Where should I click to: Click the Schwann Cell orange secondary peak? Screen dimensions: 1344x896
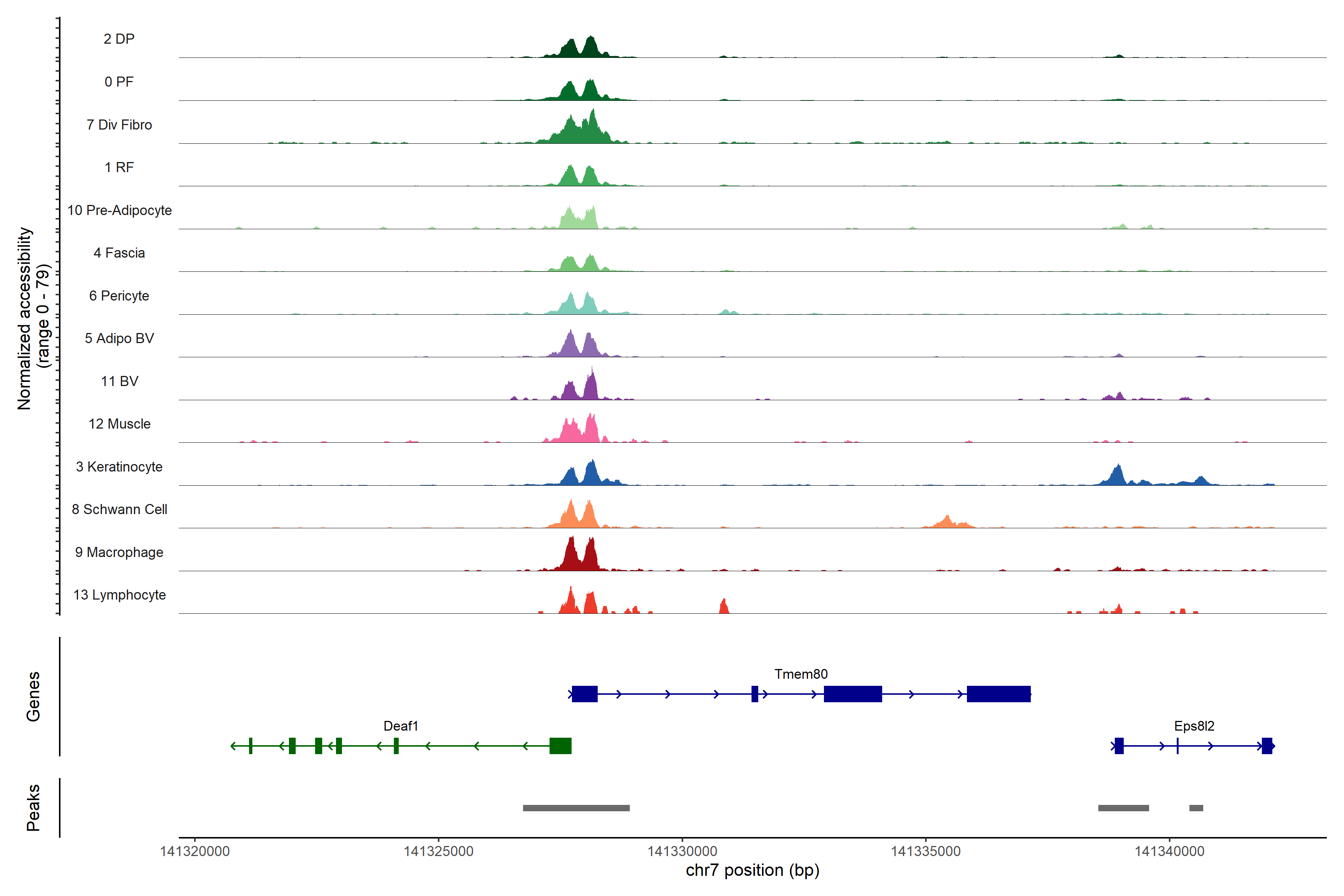(947, 522)
